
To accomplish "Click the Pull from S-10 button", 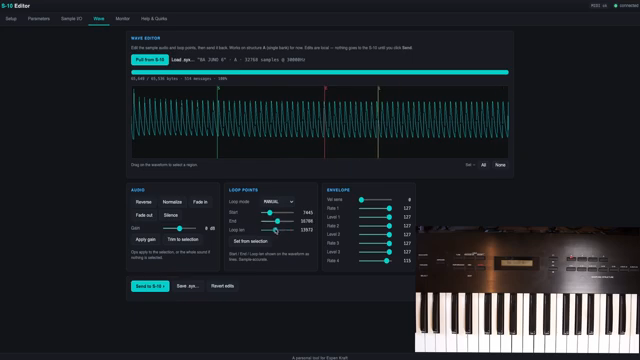I will (x=150, y=60).
